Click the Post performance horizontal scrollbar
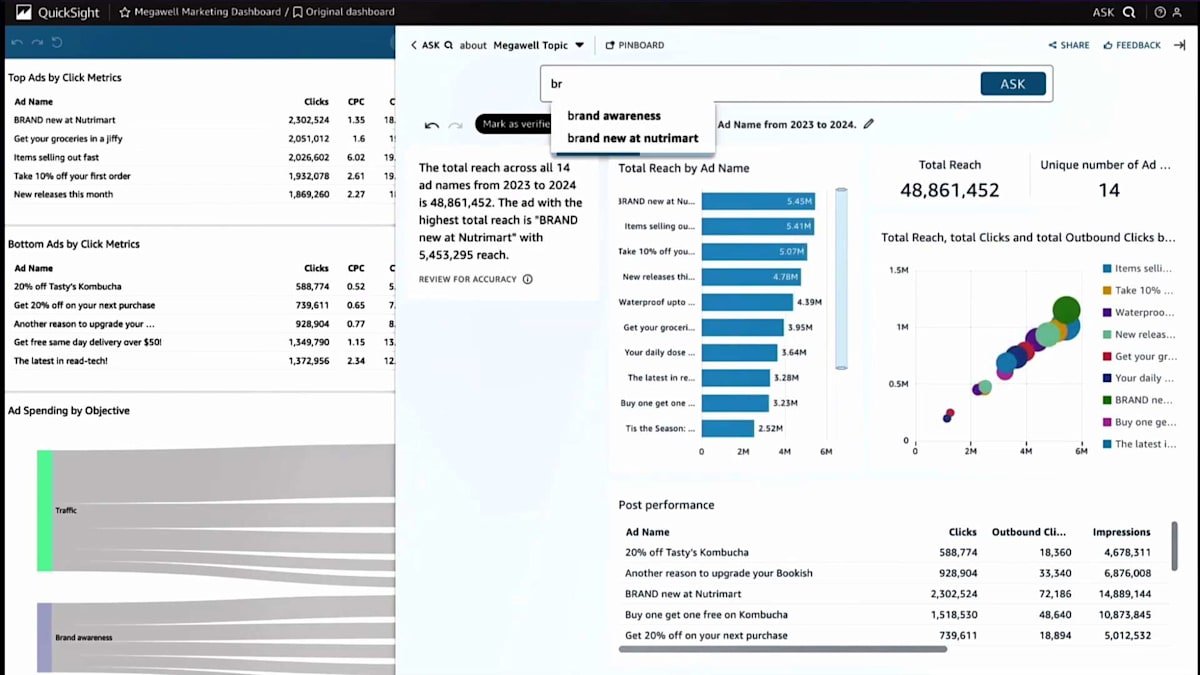The image size is (1200, 675). click(782, 649)
